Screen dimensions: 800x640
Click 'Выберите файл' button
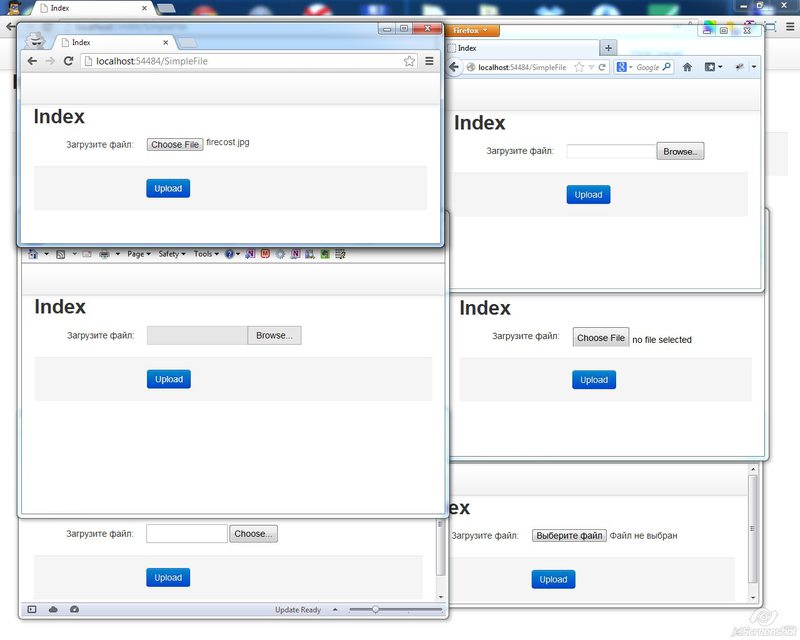(x=569, y=535)
